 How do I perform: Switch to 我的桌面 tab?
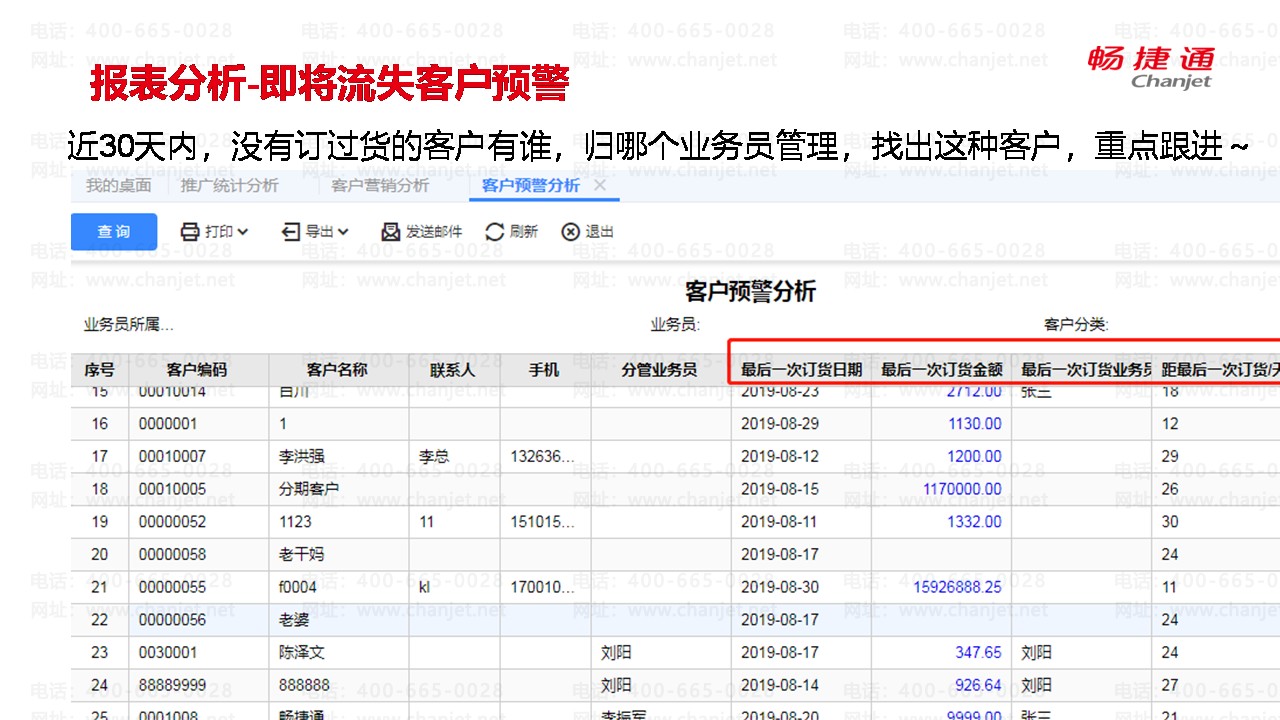click(118, 185)
